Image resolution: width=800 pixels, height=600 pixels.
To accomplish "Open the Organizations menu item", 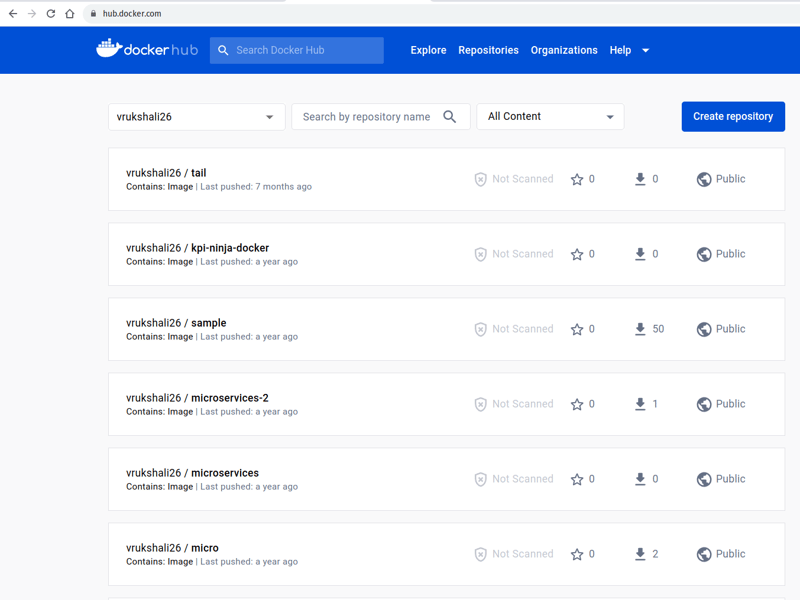I will click(564, 50).
